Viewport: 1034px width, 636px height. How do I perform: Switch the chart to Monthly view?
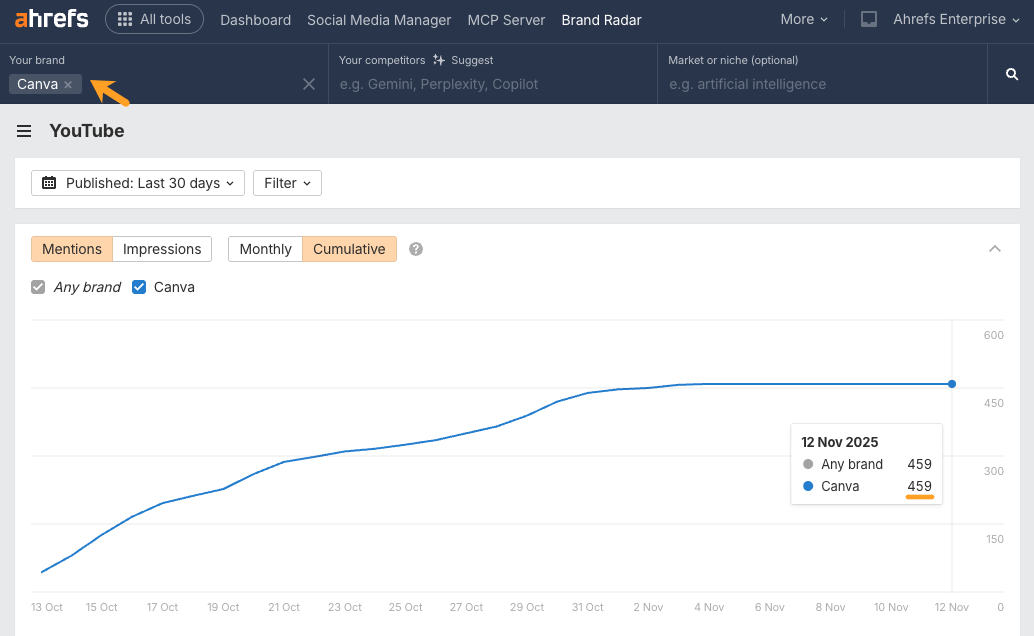tap(265, 248)
